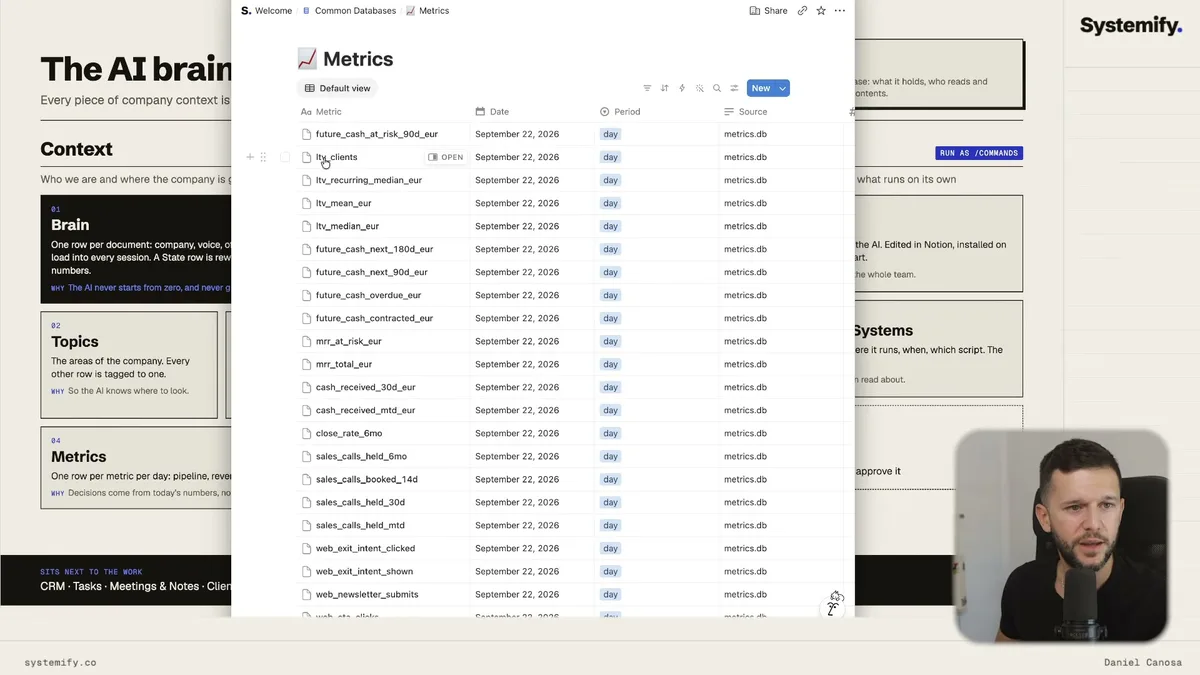Image resolution: width=1200 pixels, height=675 pixels.
Task: Click the Brain card in background slide
Action: click(136, 247)
